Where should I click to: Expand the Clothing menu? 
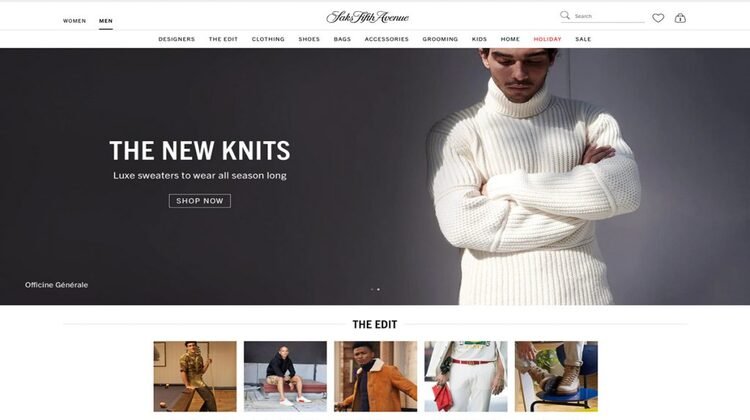point(268,39)
